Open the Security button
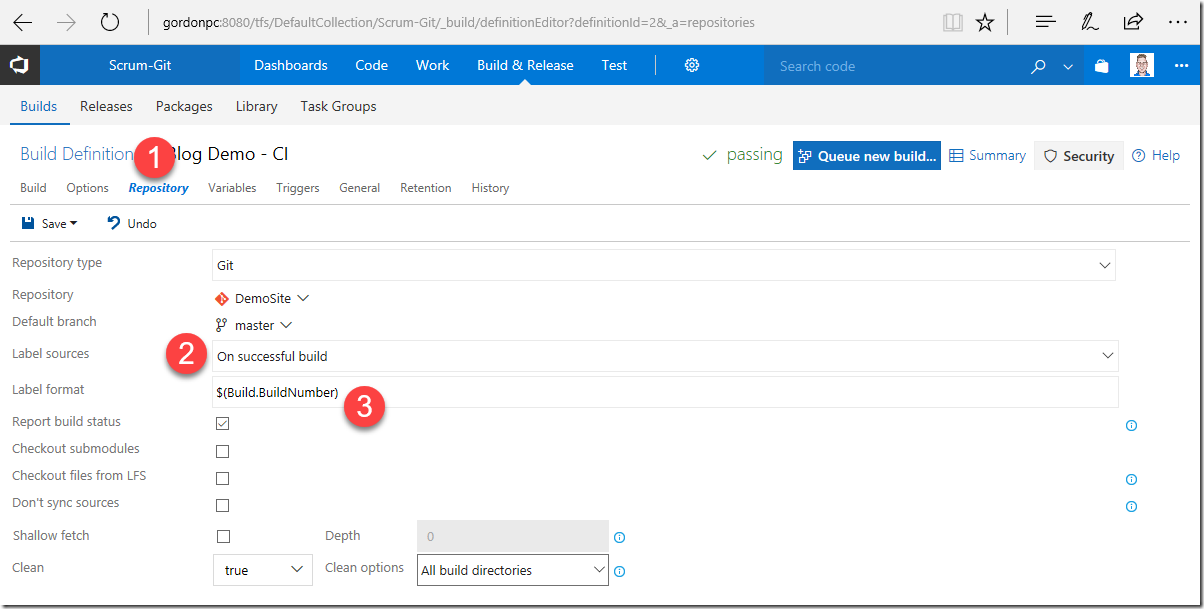 (x=1079, y=156)
